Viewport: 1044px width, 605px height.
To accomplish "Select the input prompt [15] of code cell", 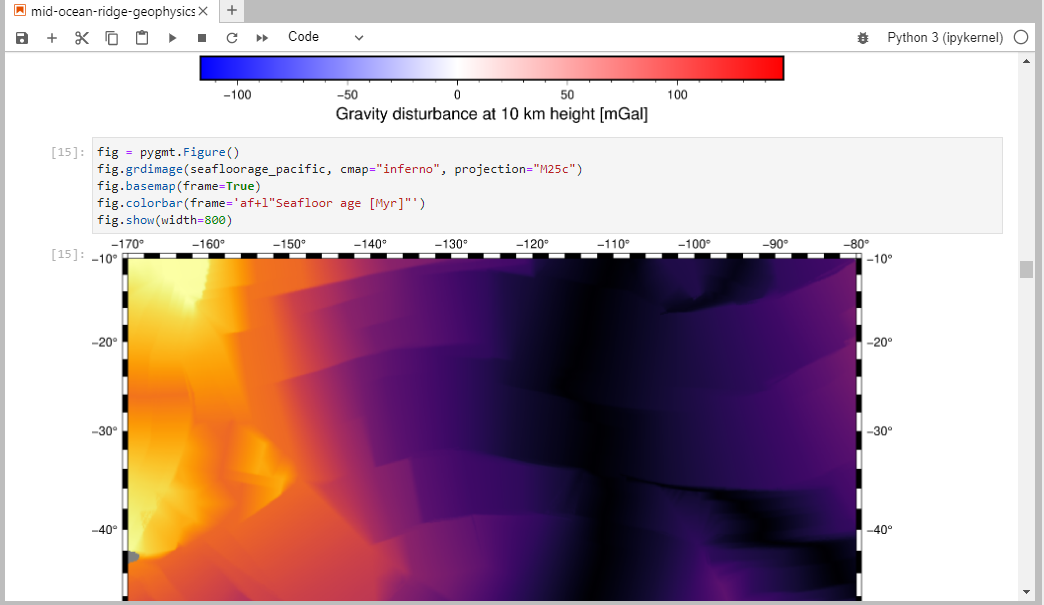I will [68, 152].
